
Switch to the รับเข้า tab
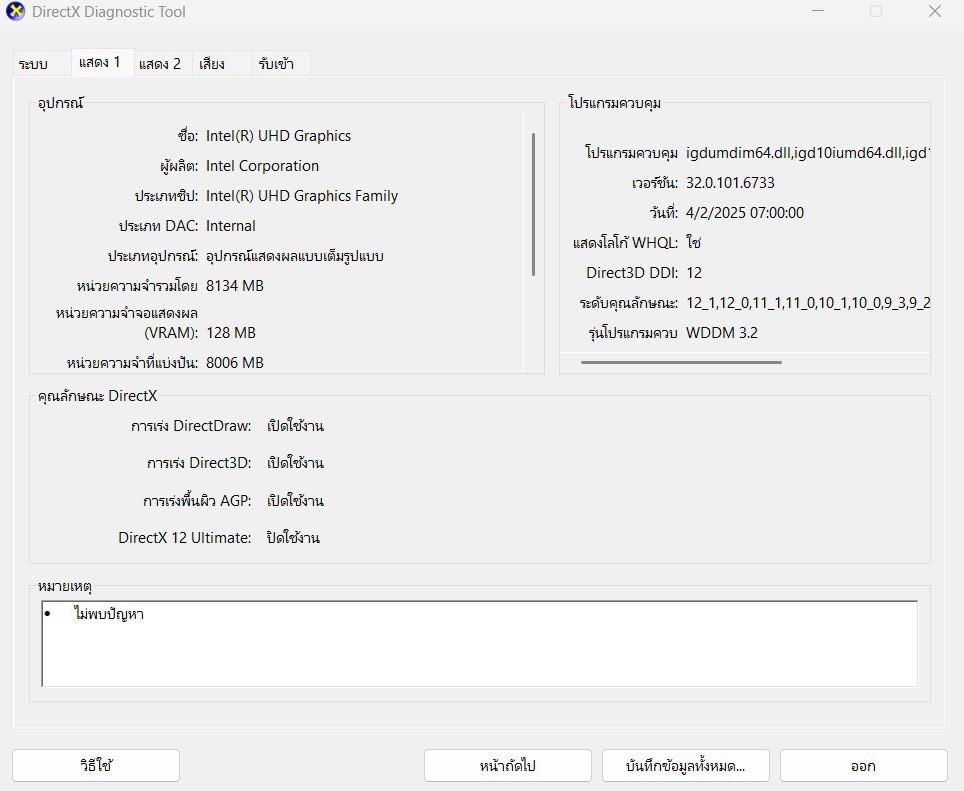[x=280, y=63]
